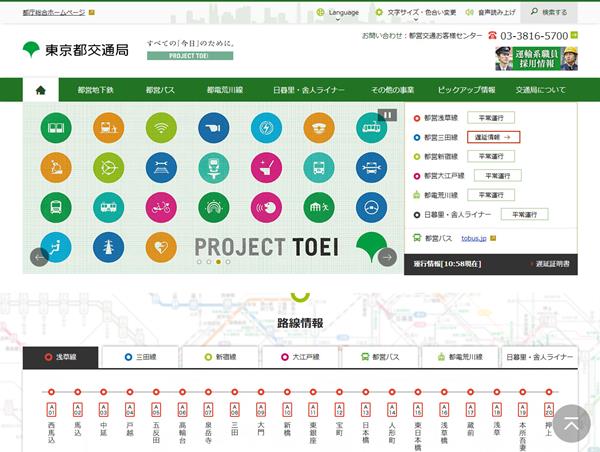
Task: Switch to the 都営バス route tab
Action: tap(380, 357)
